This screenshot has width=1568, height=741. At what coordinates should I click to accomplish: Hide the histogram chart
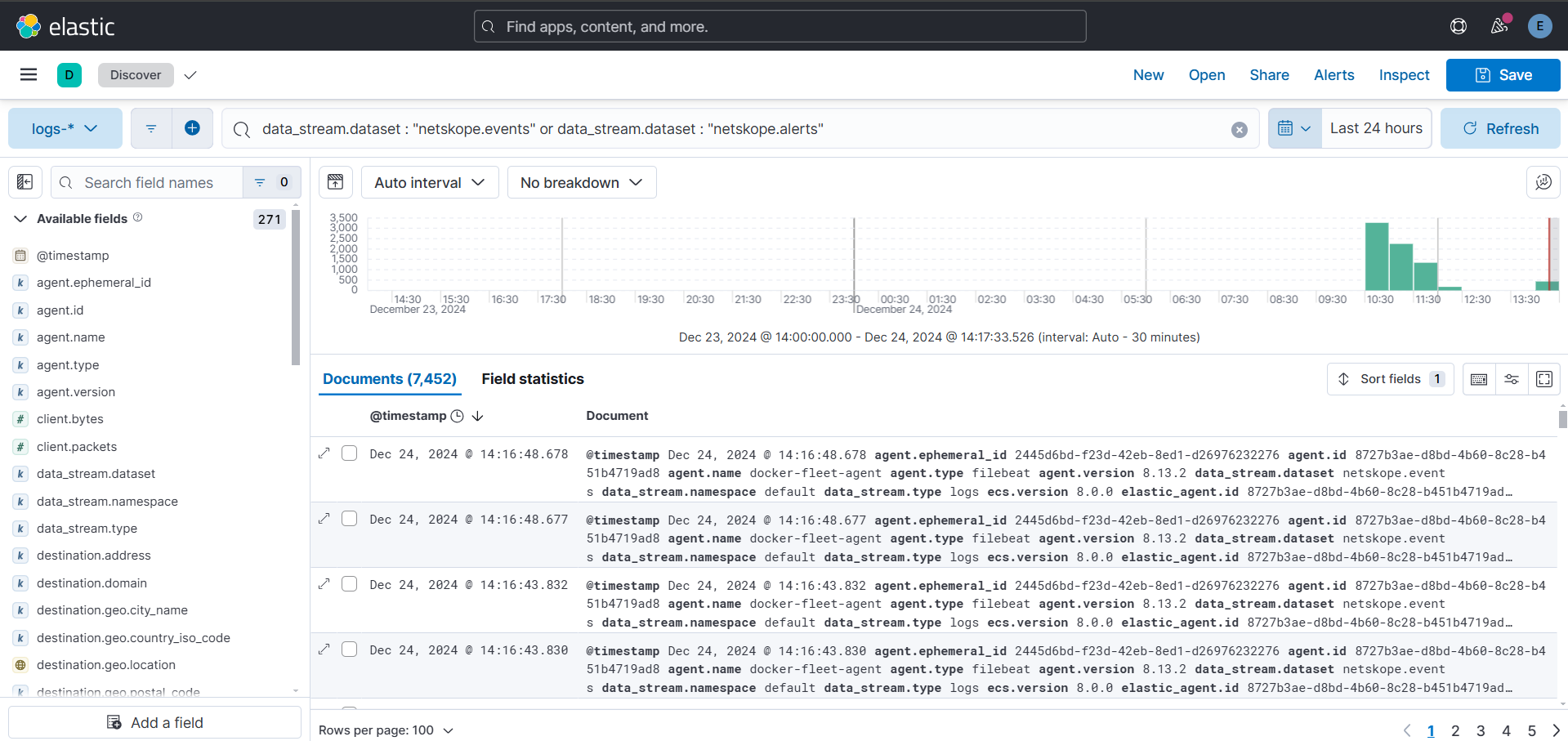pyautogui.click(x=336, y=182)
